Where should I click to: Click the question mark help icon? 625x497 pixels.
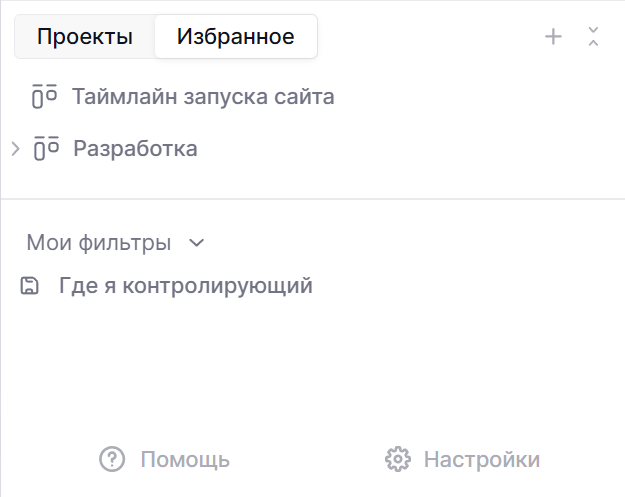coord(112,460)
